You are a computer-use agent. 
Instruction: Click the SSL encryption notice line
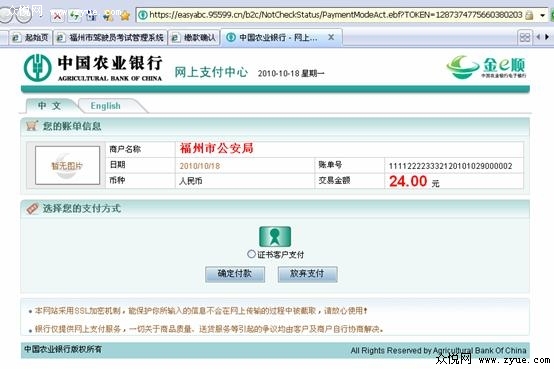point(201,311)
